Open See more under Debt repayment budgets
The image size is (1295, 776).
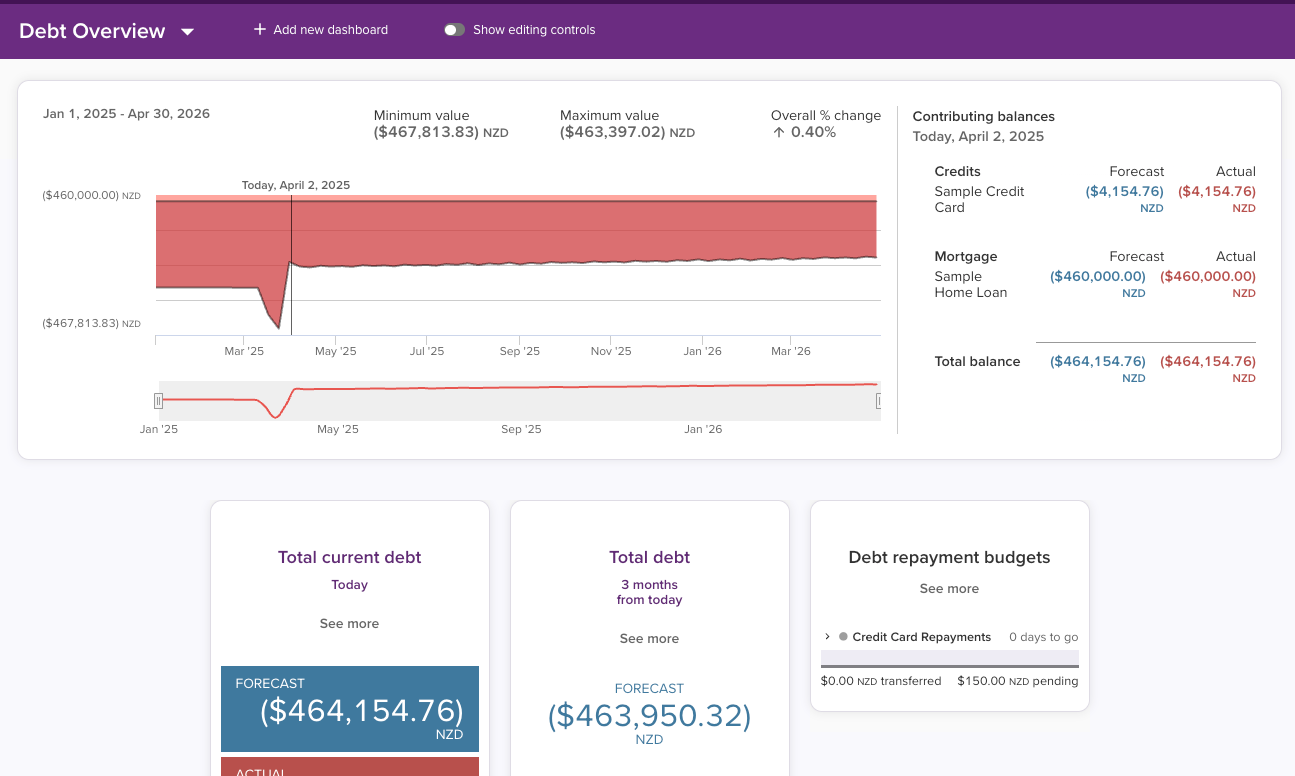click(949, 589)
